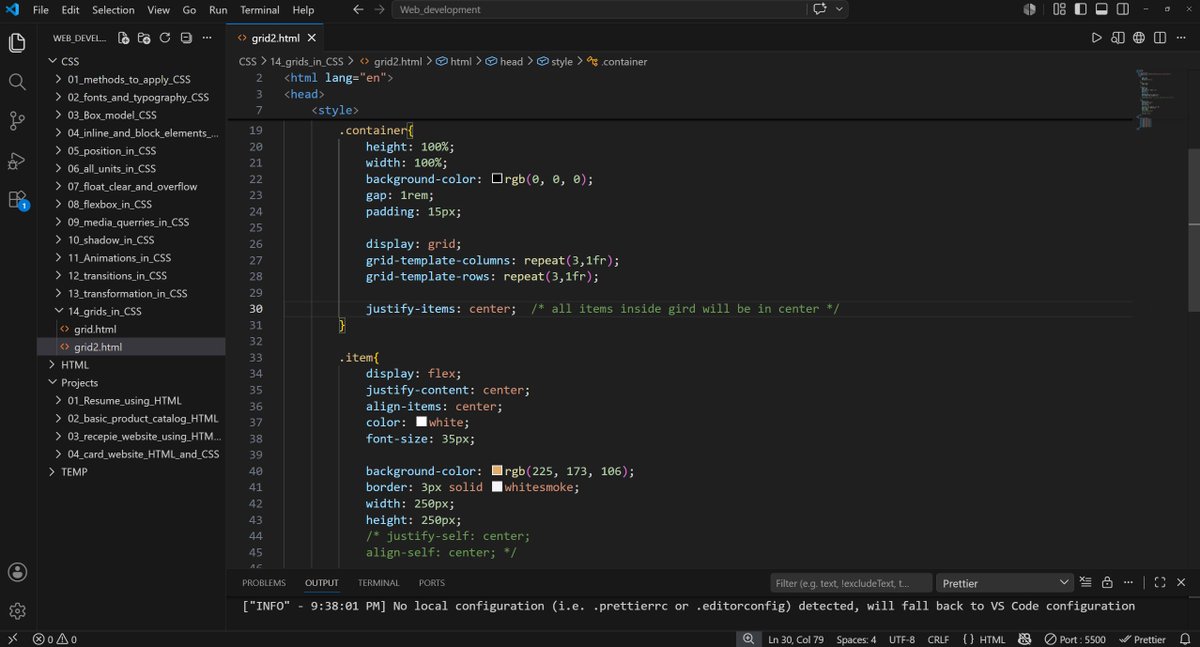Click the New Folder icon in Explorer header

[x=144, y=38]
